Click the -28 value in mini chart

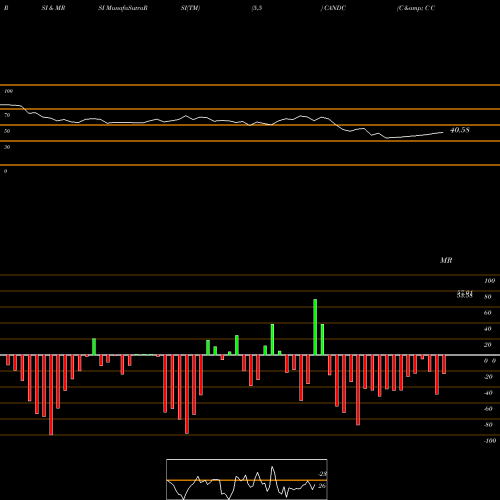[x=323, y=474]
